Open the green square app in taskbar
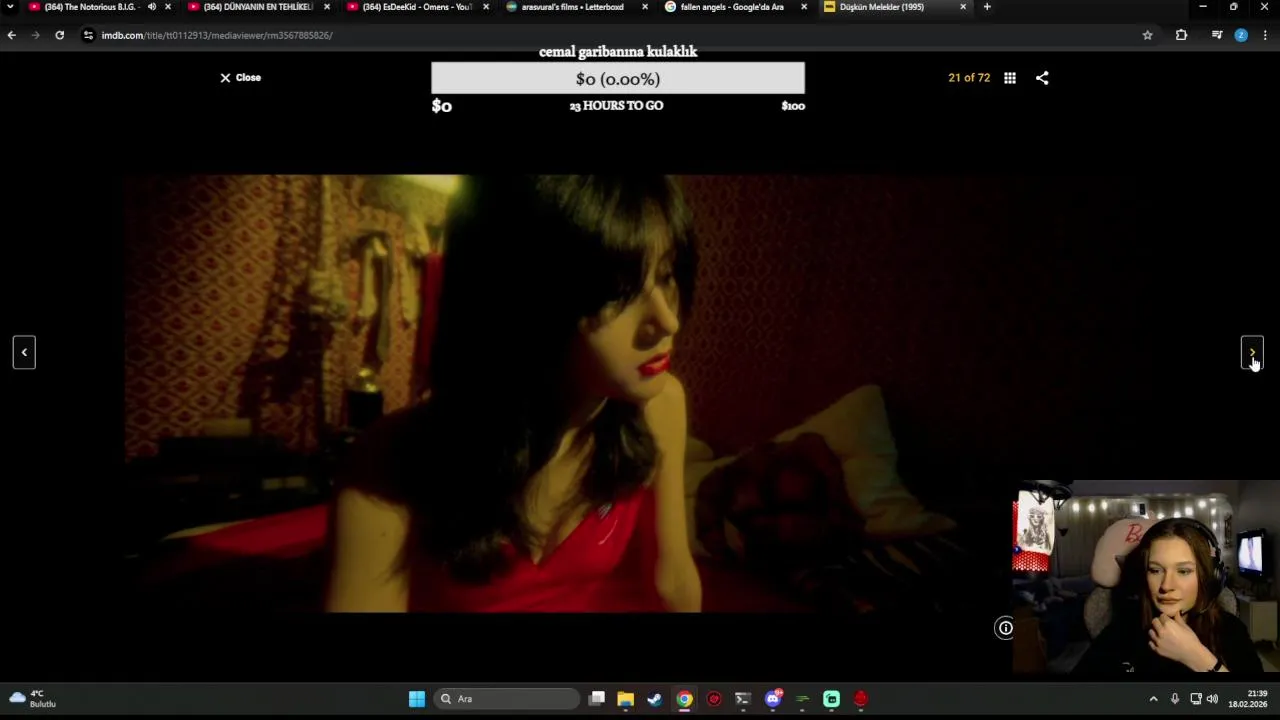This screenshot has width=1280, height=720. point(831,699)
